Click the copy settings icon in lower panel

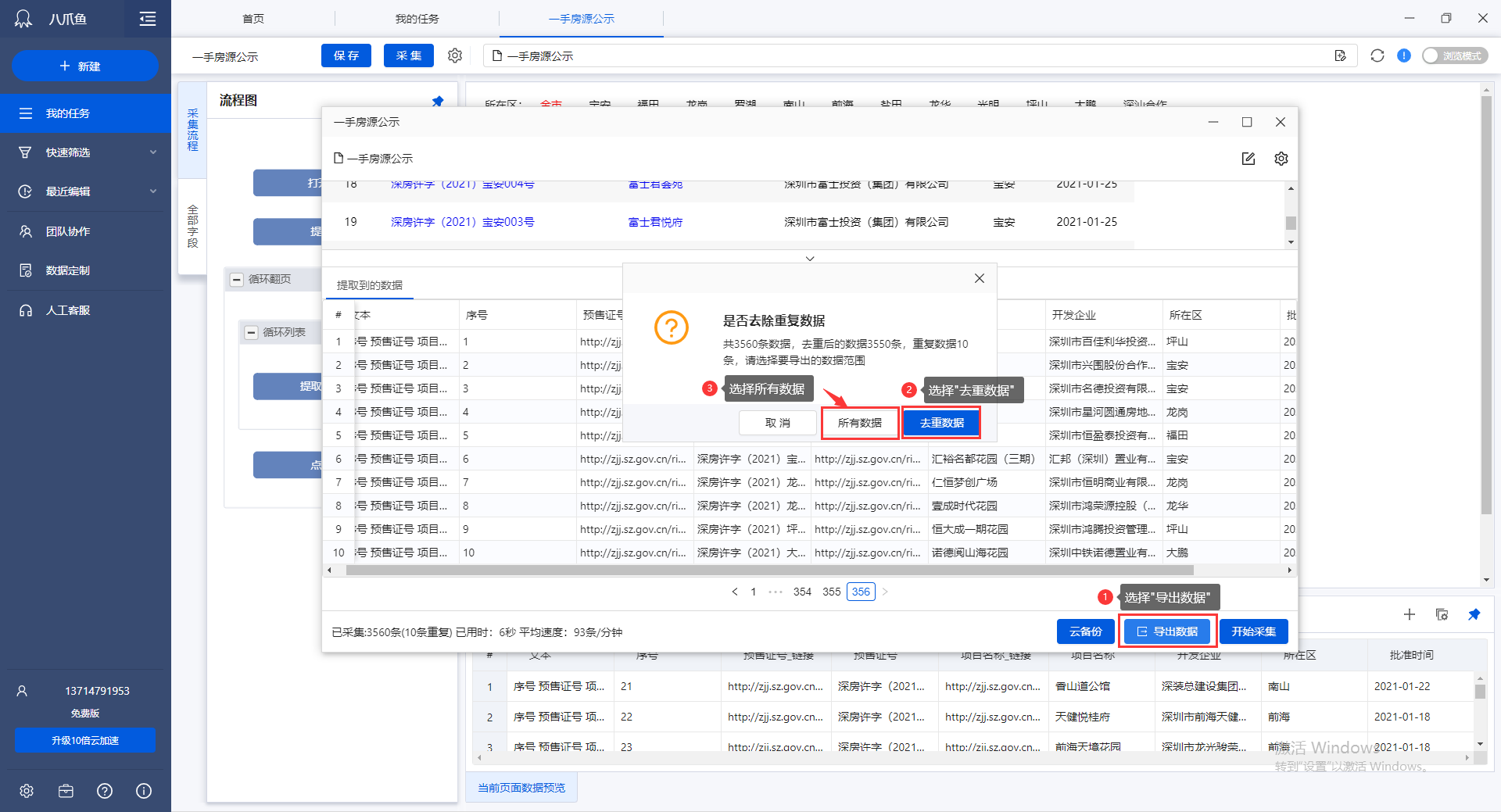point(1442,614)
